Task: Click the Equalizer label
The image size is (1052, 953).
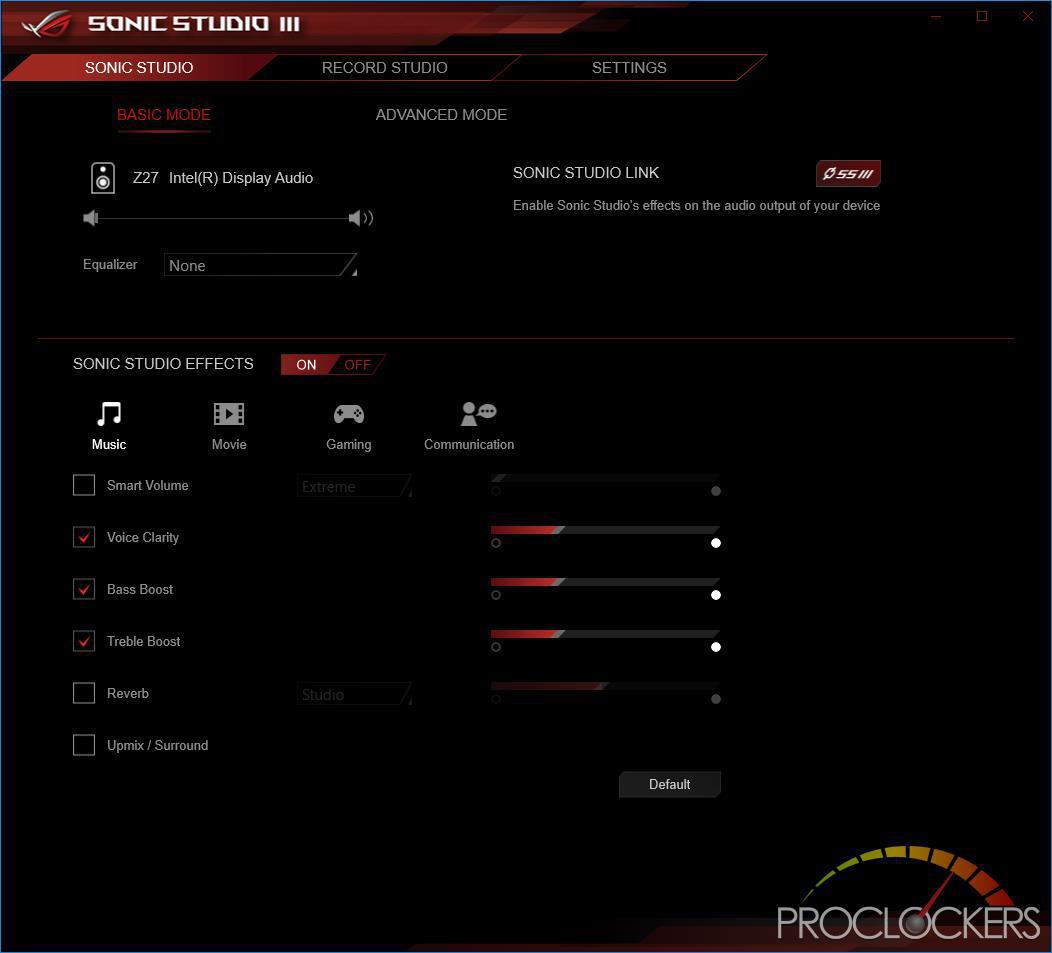Action: click(110, 264)
